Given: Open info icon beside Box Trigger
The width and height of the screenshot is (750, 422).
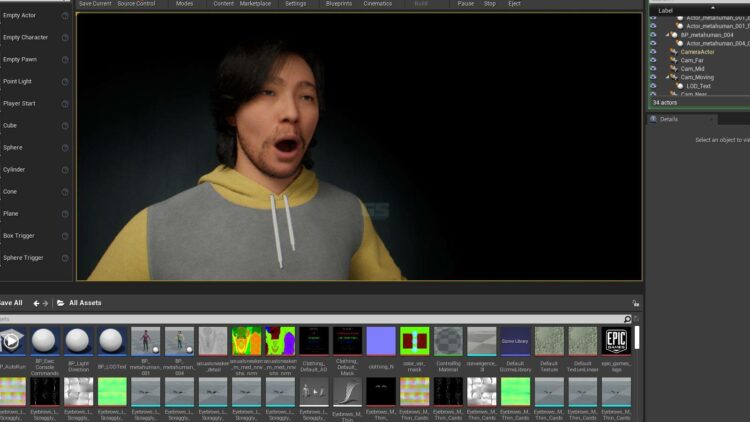Looking at the screenshot, I should coord(65,236).
